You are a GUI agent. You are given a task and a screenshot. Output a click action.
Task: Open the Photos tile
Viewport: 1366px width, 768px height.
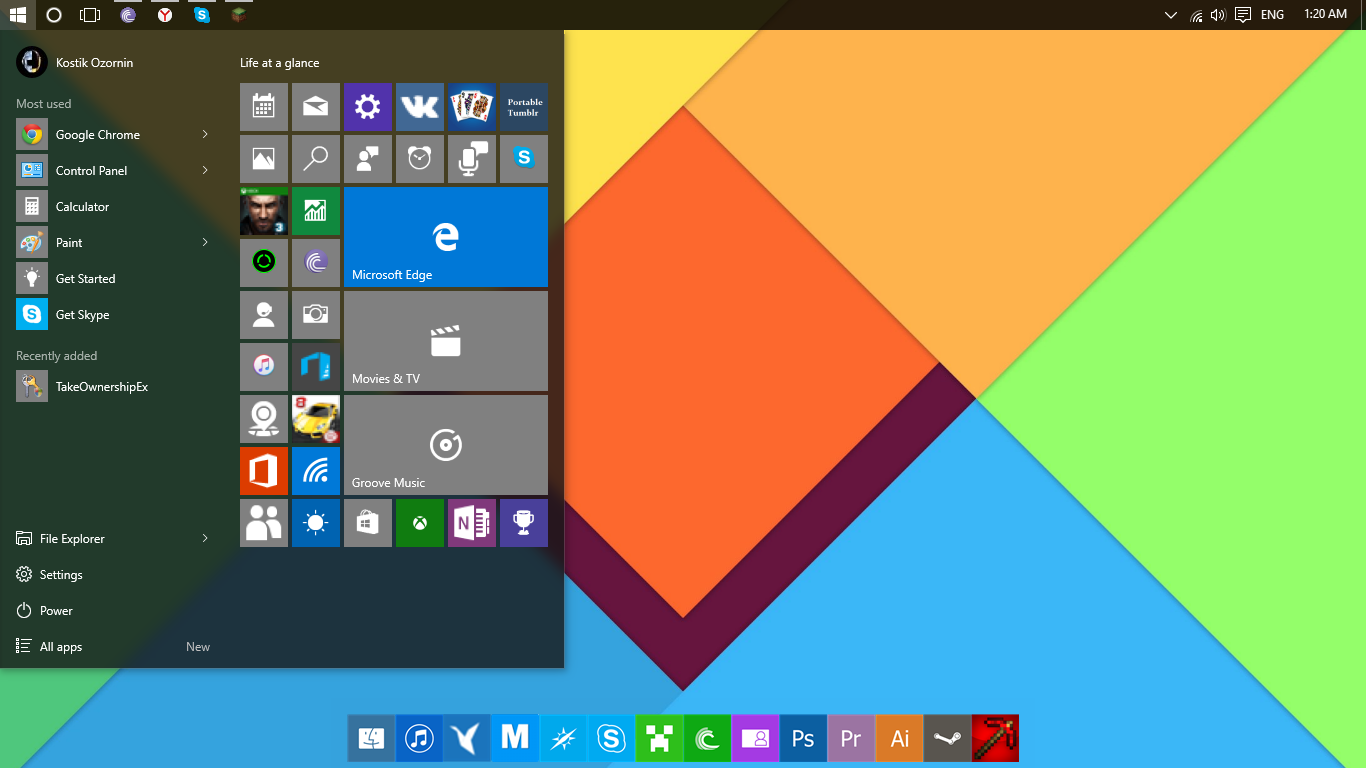click(264, 159)
